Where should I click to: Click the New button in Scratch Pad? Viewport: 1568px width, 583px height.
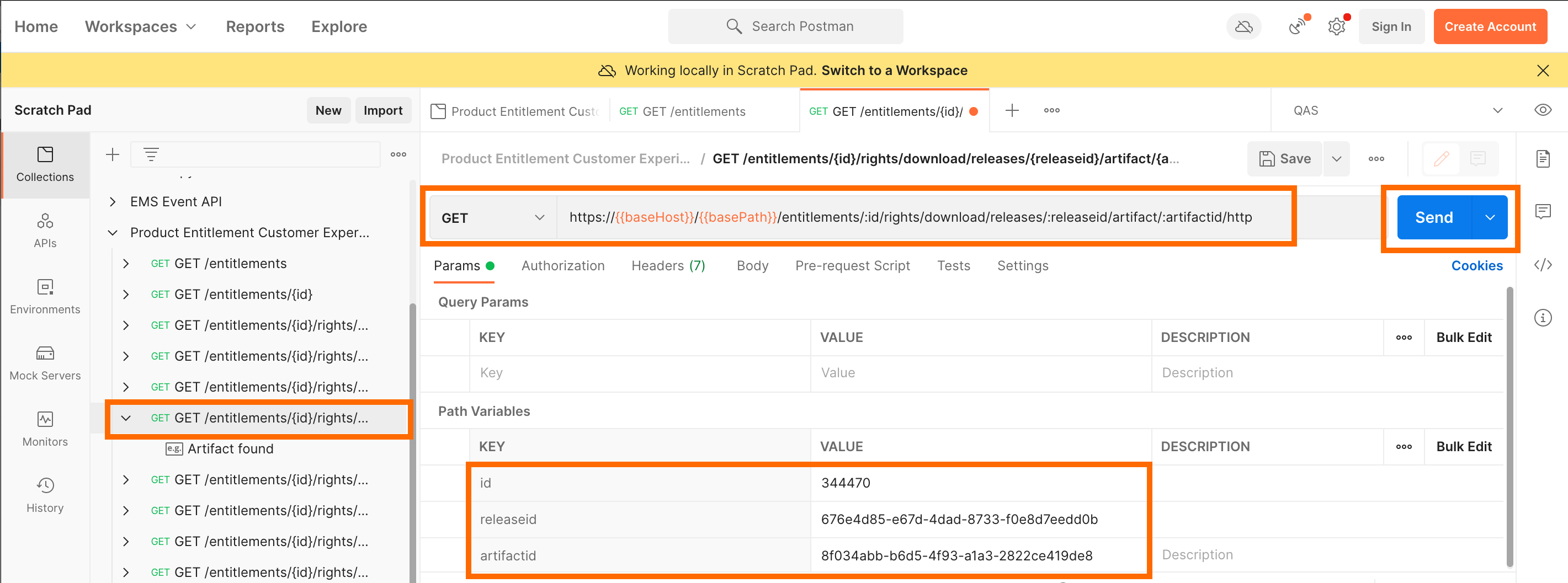[x=328, y=110]
